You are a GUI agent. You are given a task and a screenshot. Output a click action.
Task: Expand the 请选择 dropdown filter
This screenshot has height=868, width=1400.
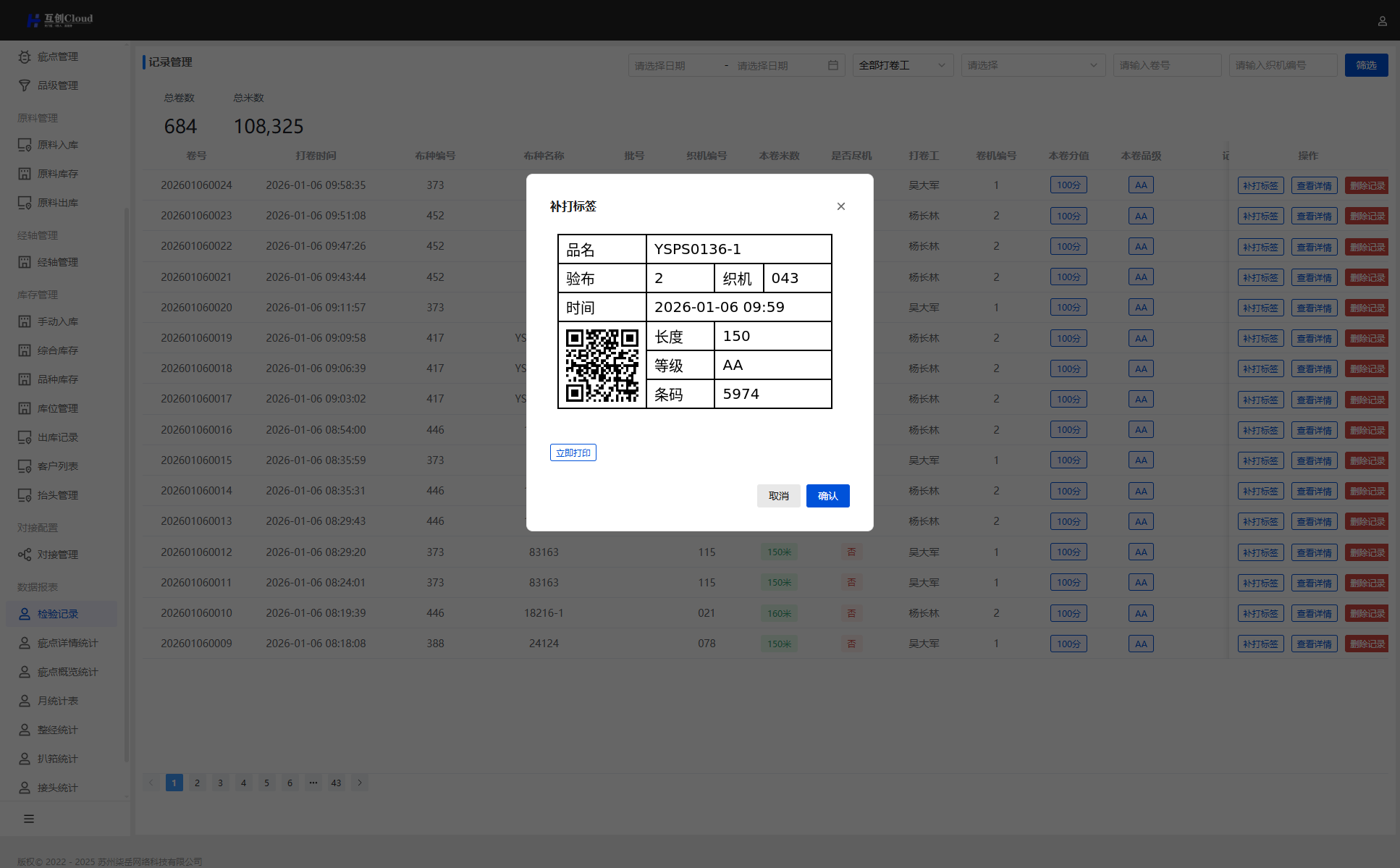click(1032, 65)
